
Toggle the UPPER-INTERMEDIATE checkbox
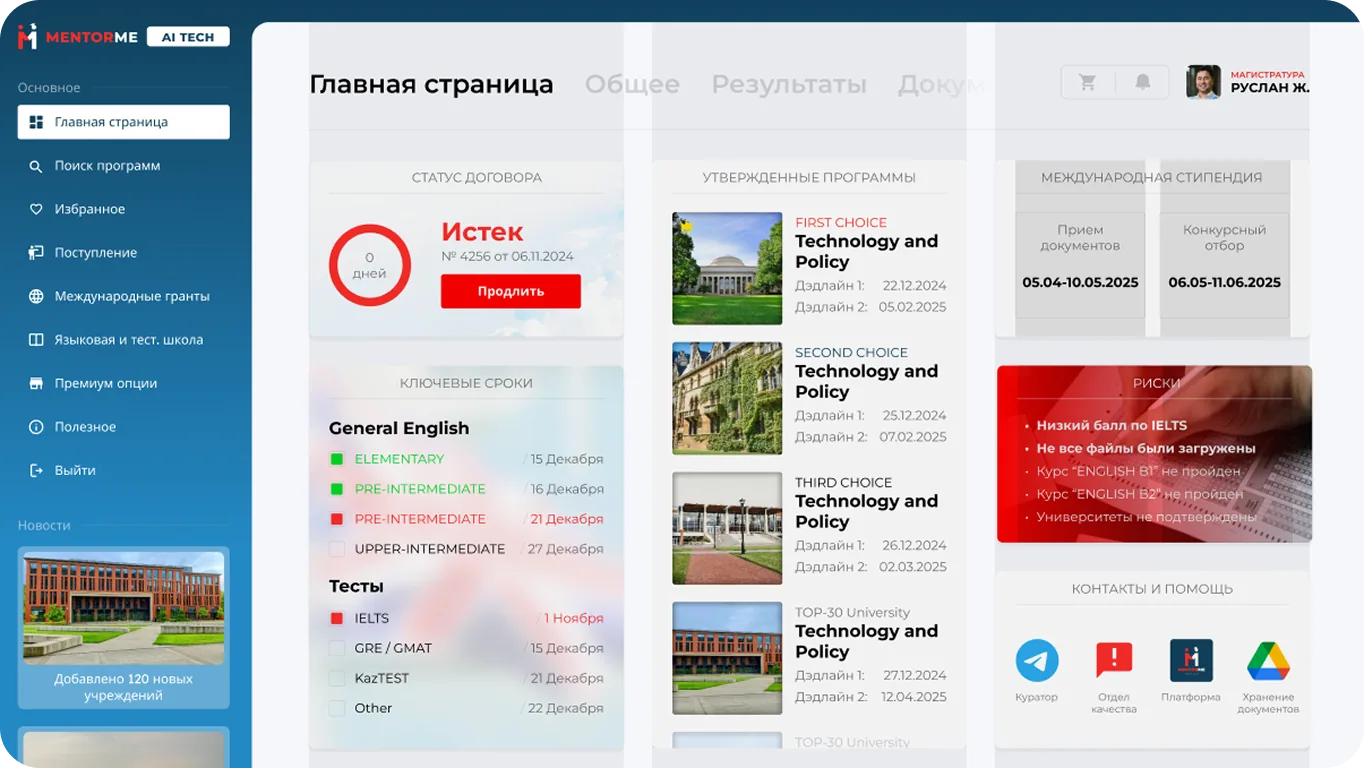pos(337,549)
